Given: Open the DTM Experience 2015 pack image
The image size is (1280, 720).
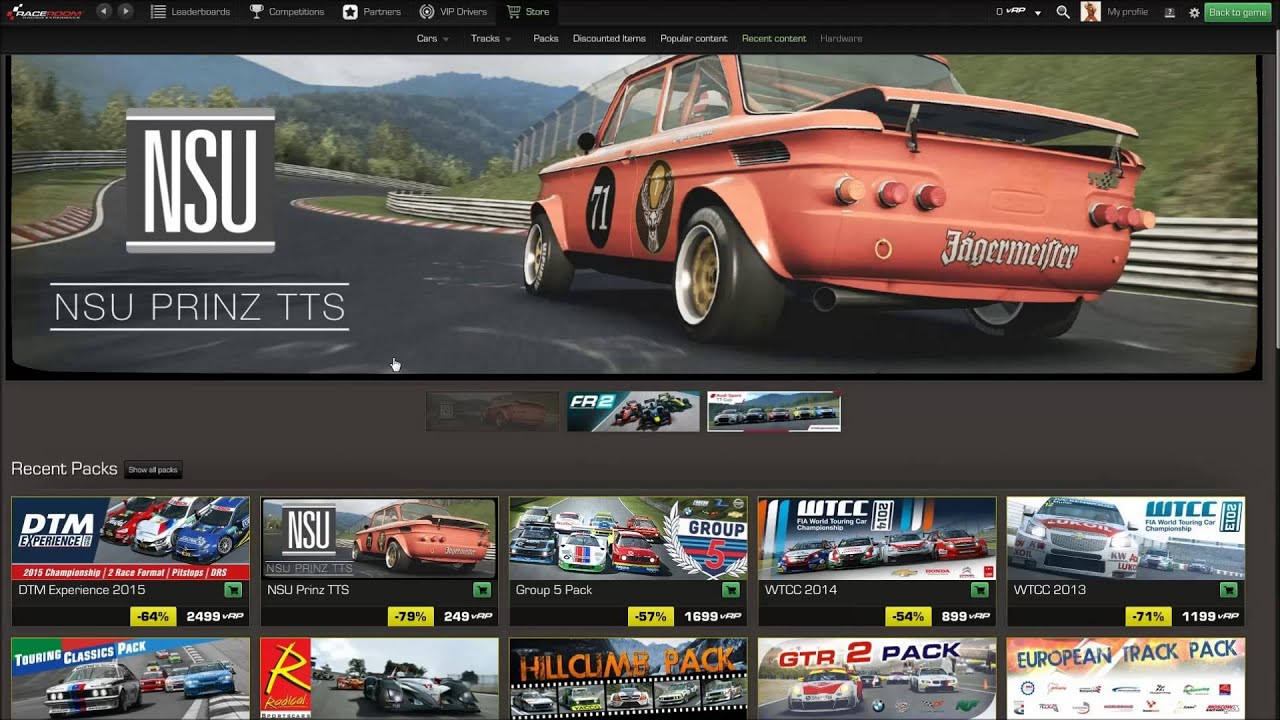Looking at the screenshot, I should [130, 538].
